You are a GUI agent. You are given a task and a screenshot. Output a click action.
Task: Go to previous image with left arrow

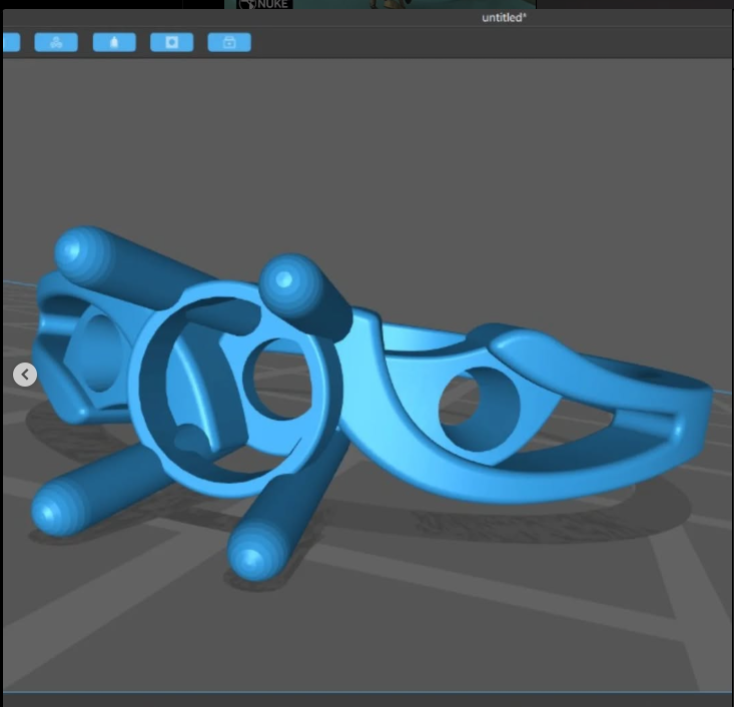pos(25,374)
